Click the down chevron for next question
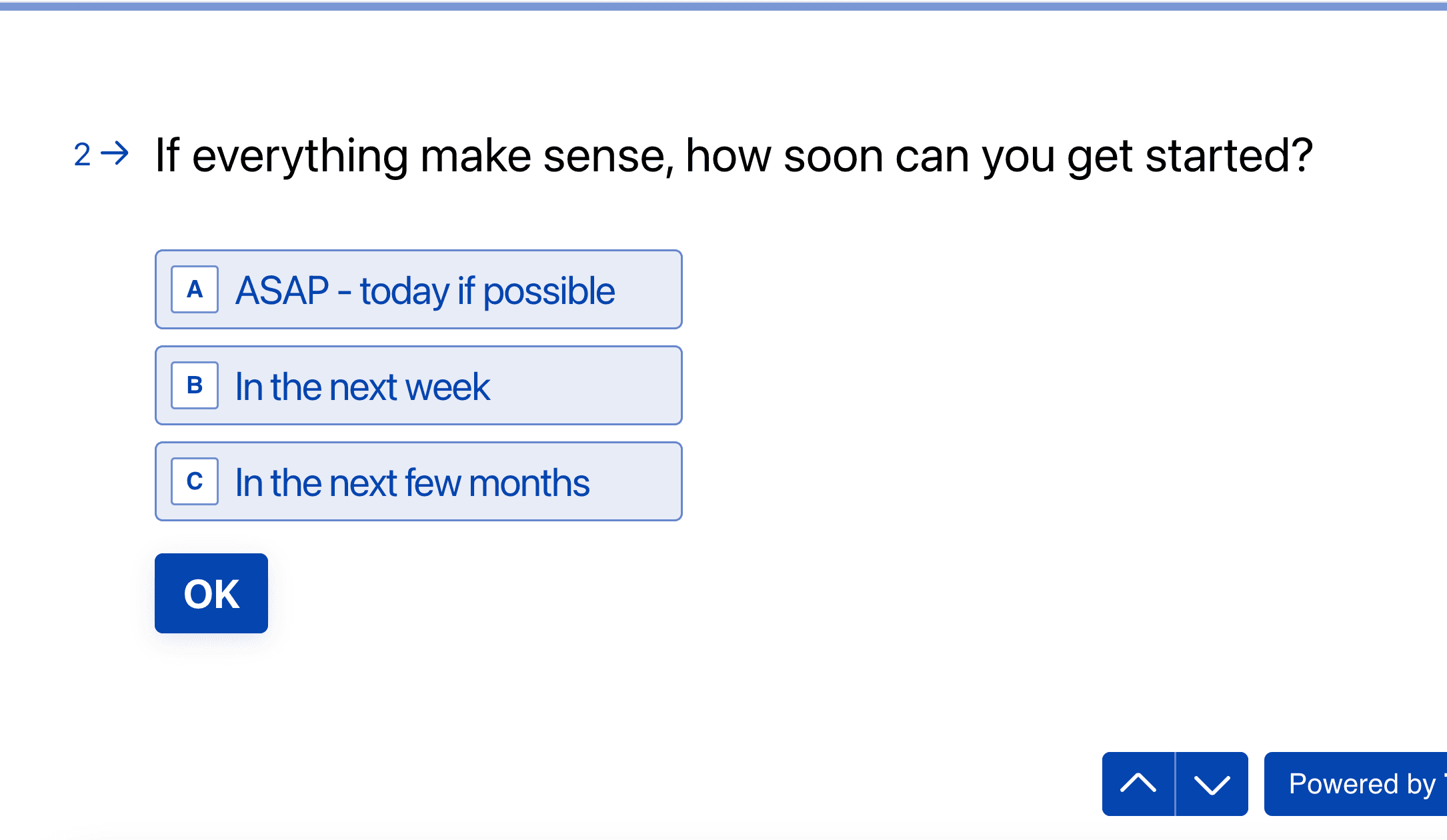Viewport: 1447px width, 840px height. pos(1210,784)
